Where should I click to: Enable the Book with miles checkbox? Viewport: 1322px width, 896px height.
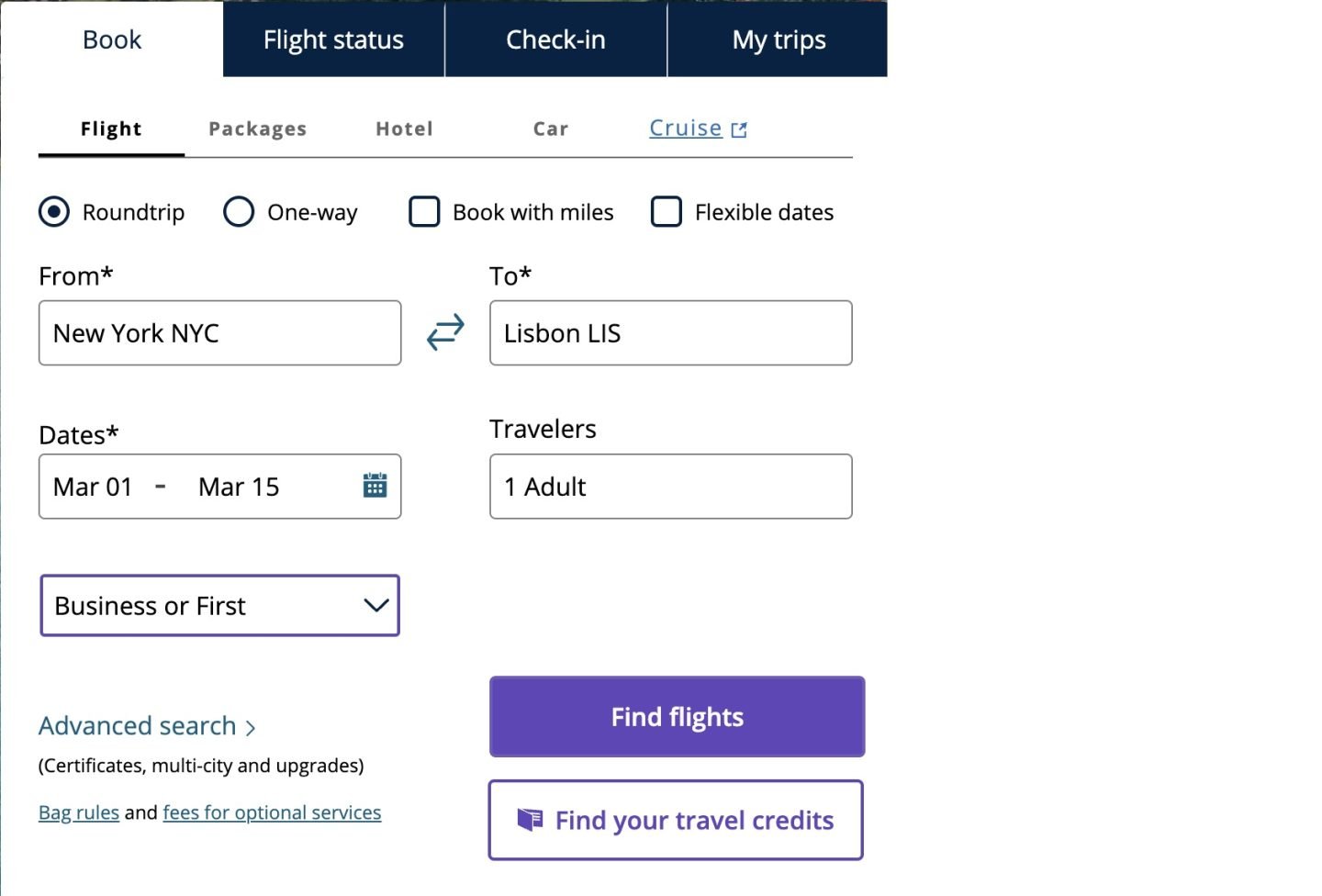pos(424,212)
